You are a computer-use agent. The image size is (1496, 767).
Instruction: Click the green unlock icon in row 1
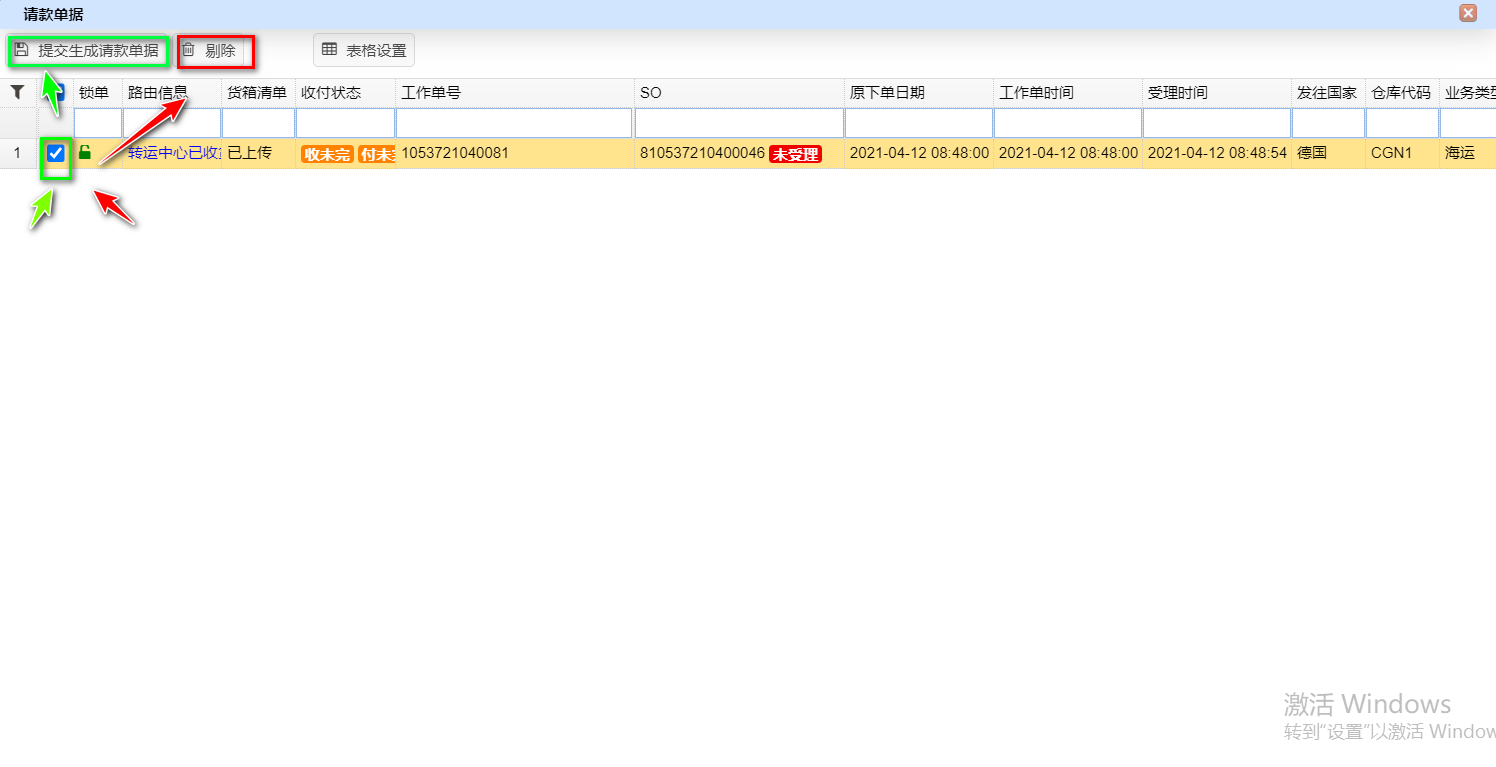pos(85,152)
